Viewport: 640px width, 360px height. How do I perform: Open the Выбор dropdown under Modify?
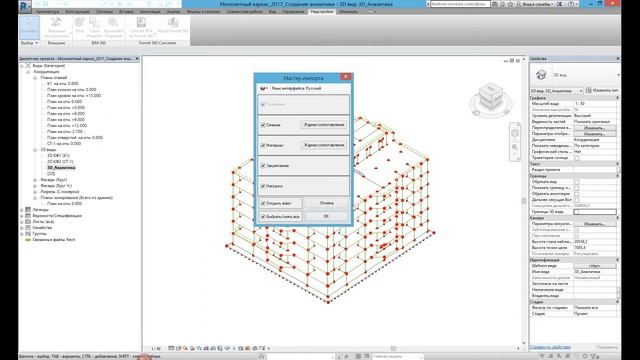coord(29,43)
